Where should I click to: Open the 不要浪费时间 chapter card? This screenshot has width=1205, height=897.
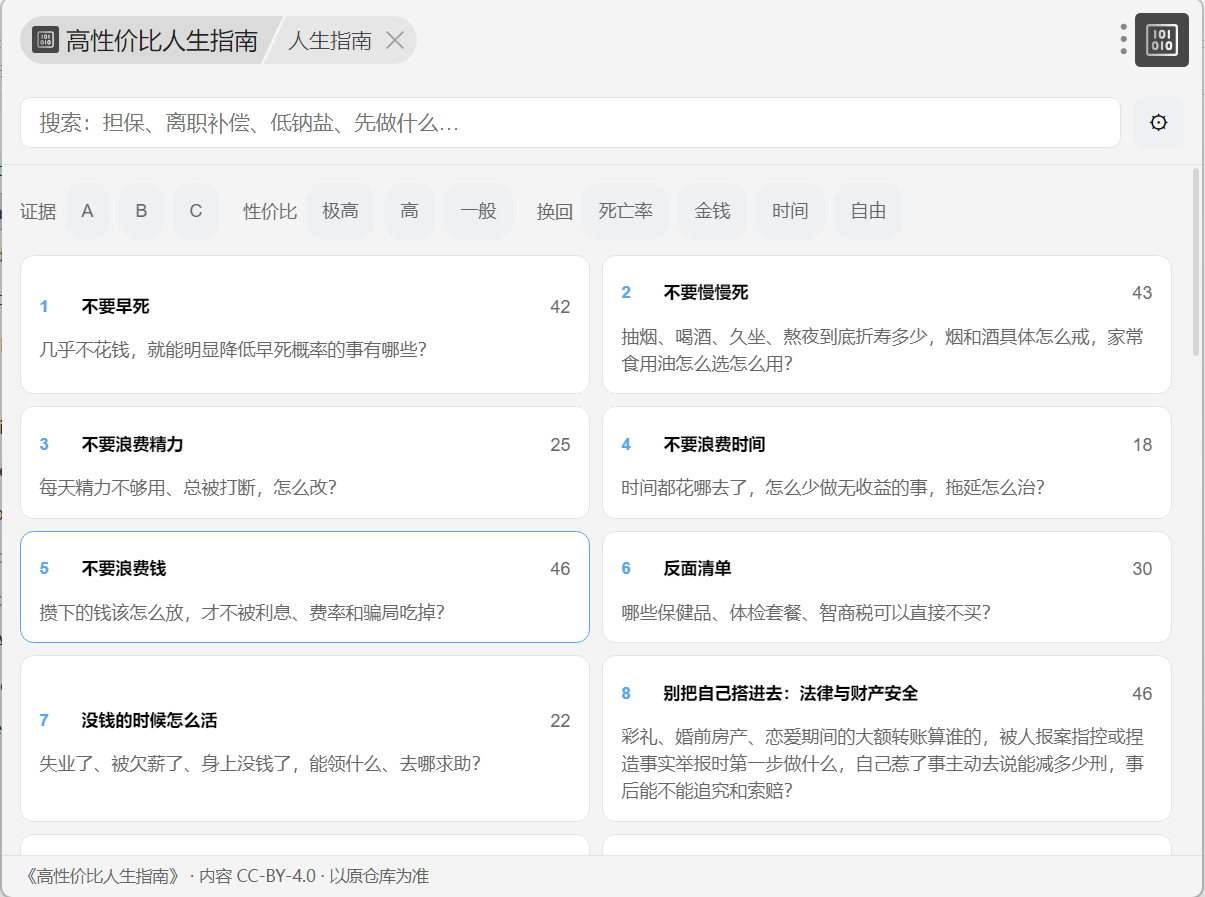(887, 462)
